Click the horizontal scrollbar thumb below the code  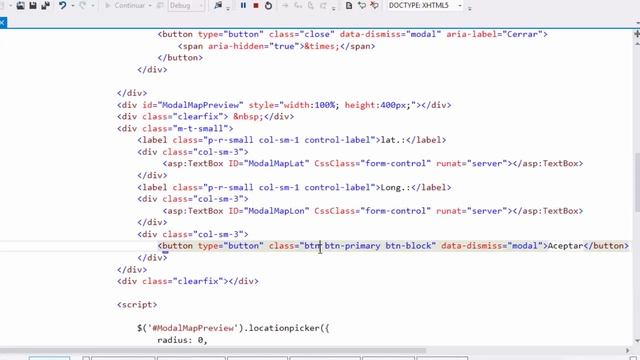tap(212, 351)
